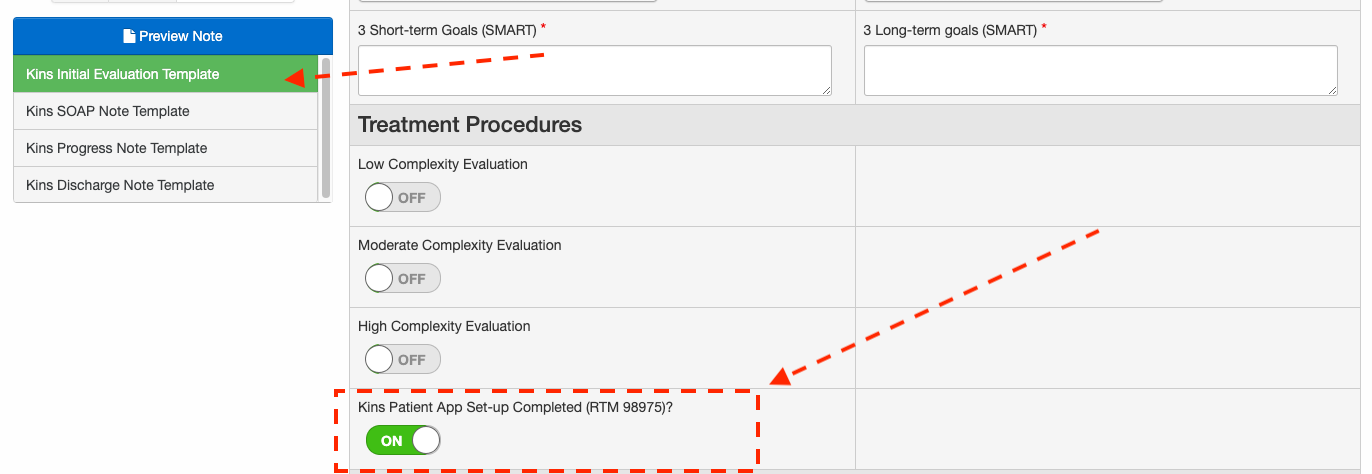Viewport: 1372px width, 474px height.
Task: Click the Moderate Complexity Evaluation label
Action: [x=460, y=245]
